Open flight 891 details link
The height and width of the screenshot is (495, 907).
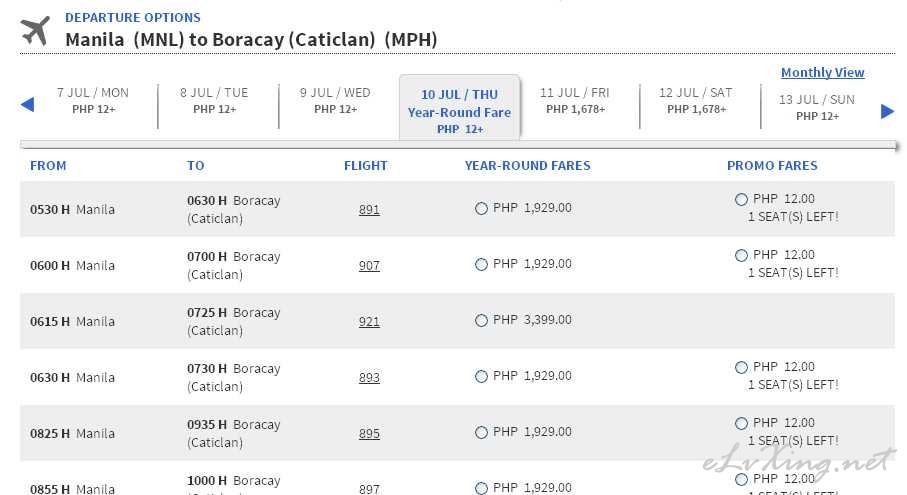click(x=369, y=209)
